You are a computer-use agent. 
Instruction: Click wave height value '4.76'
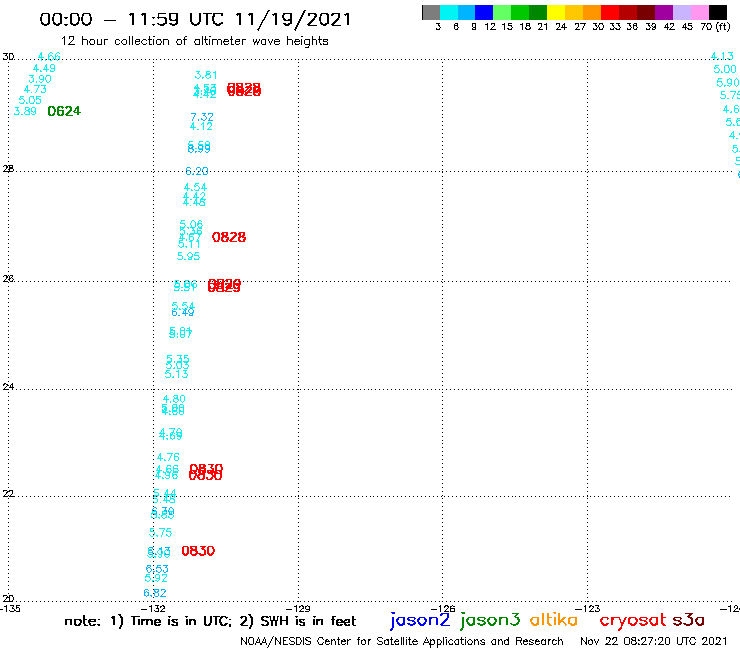click(168, 457)
